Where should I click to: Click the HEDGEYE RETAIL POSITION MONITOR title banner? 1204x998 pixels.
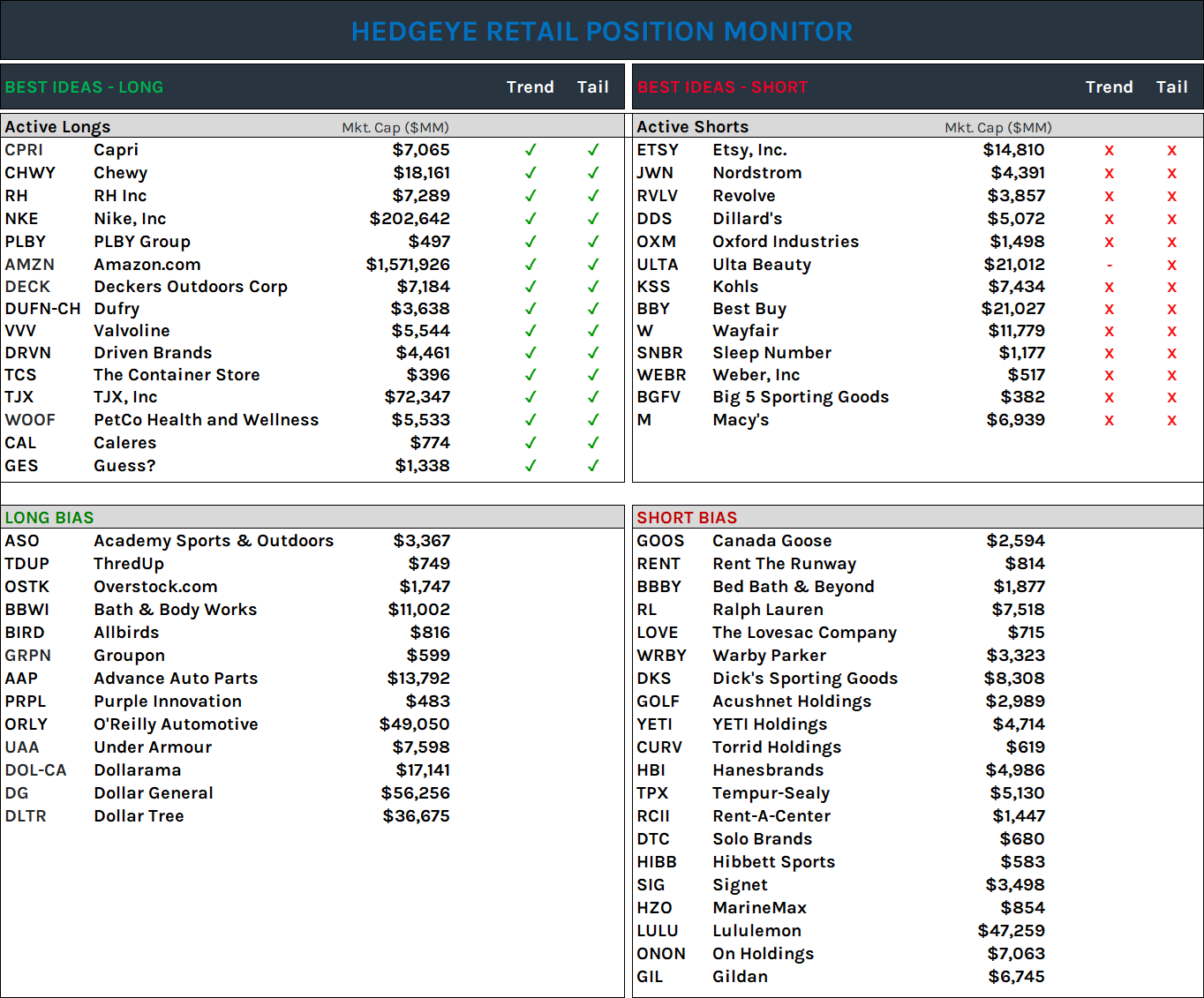(x=601, y=32)
